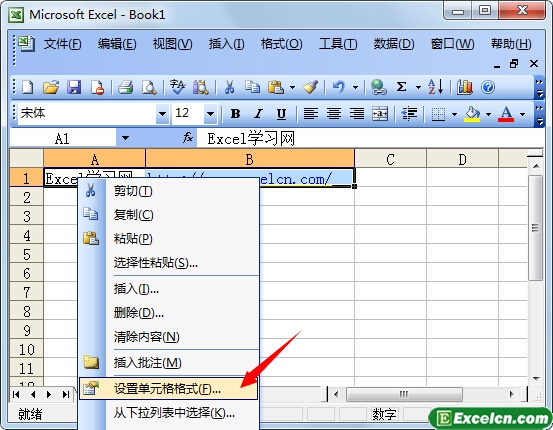Click the indent icon in formatting toolbar

tap(409, 114)
